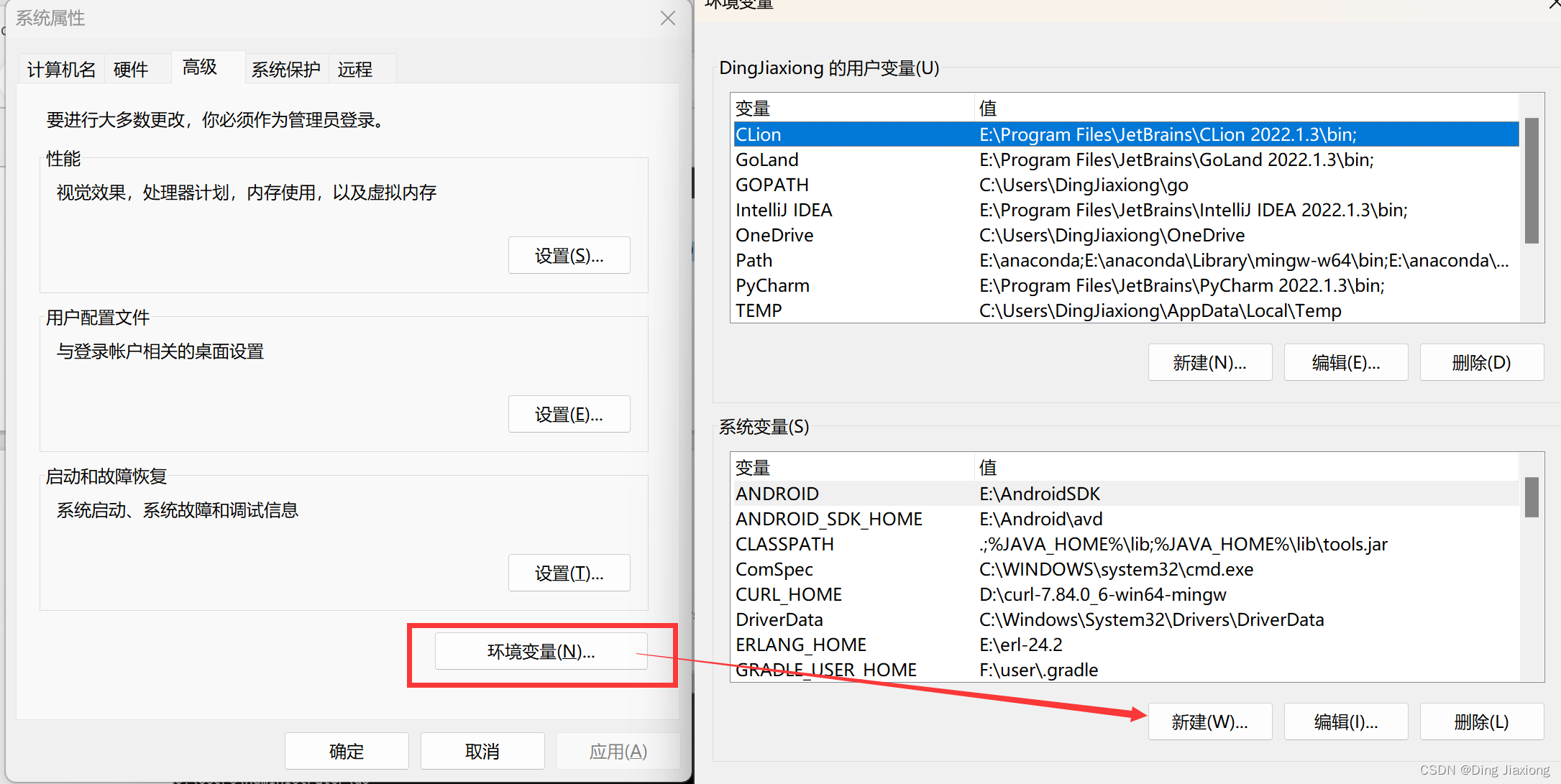Click 新建(N) under user variables
Image resolution: width=1561 pixels, height=784 pixels.
tap(1209, 363)
